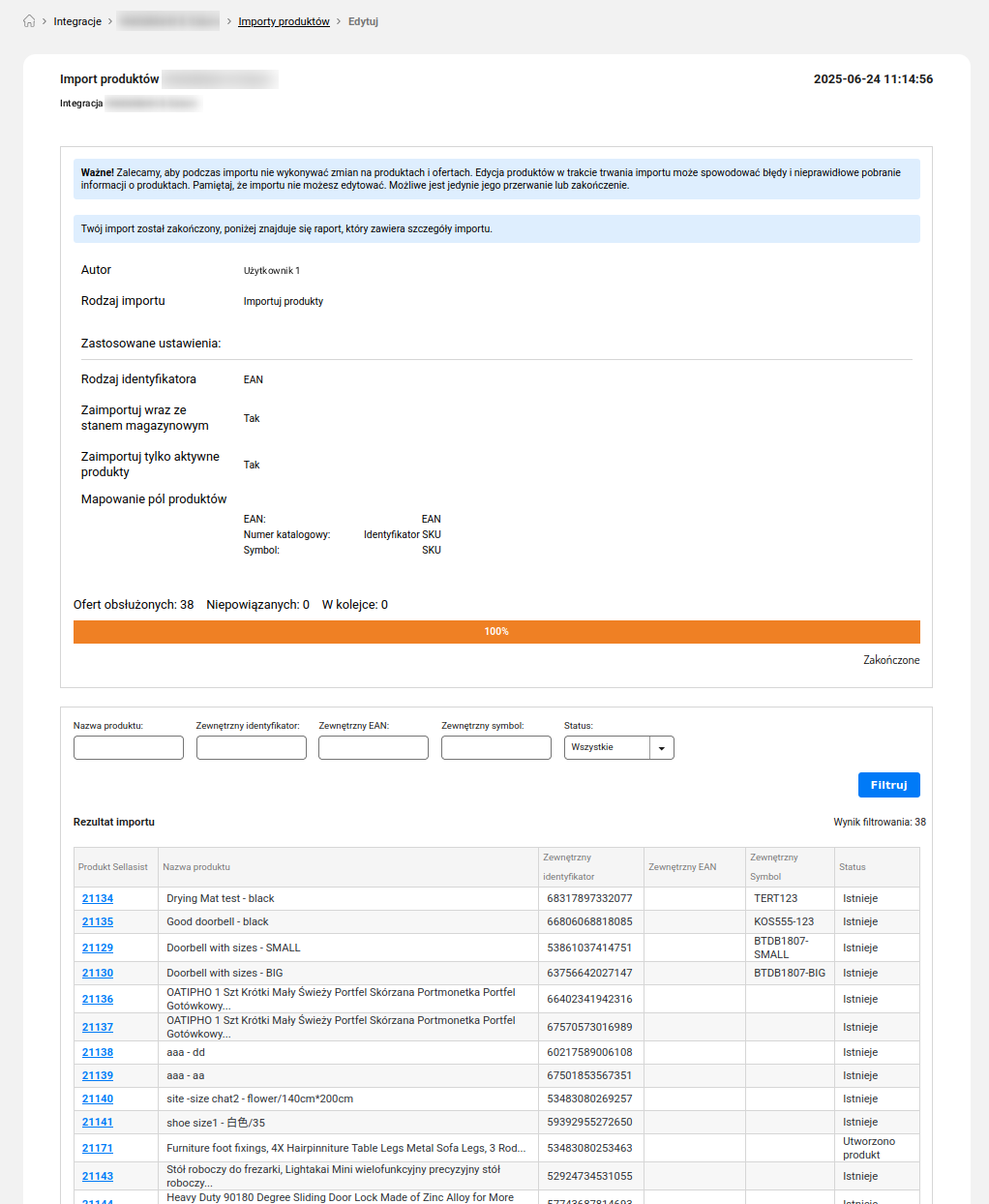The height and width of the screenshot is (1204, 989).
Task: Open product 21143 link
Action: 98,1176
